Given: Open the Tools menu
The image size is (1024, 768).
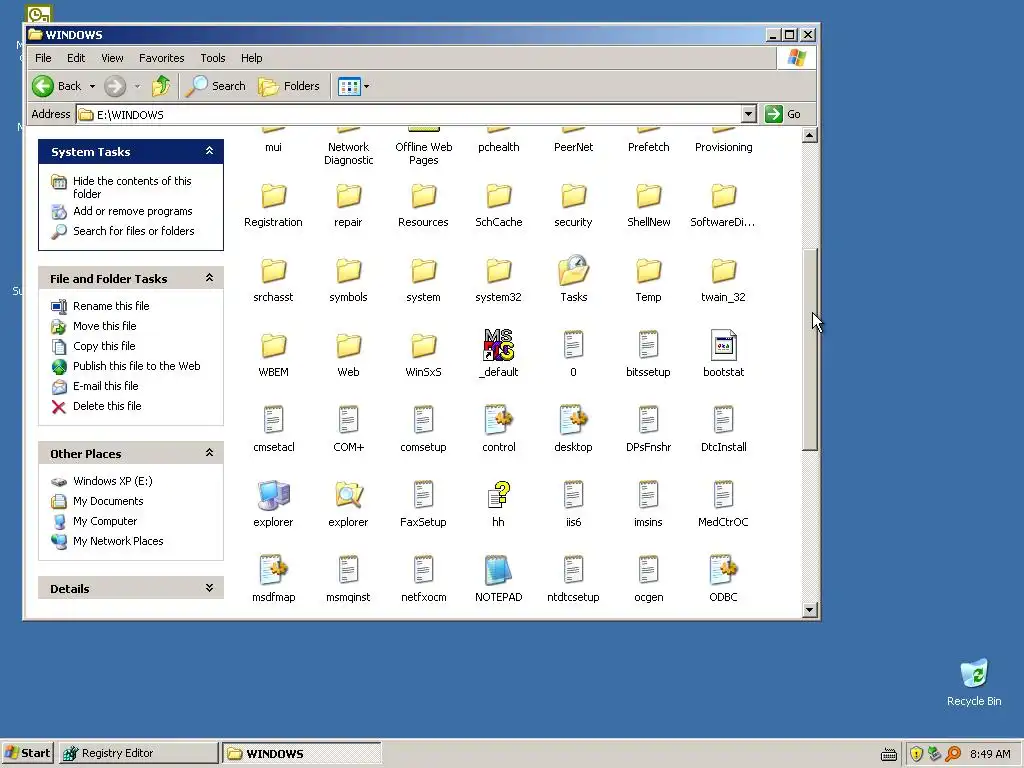Looking at the screenshot, I should (x=213, y=58).
